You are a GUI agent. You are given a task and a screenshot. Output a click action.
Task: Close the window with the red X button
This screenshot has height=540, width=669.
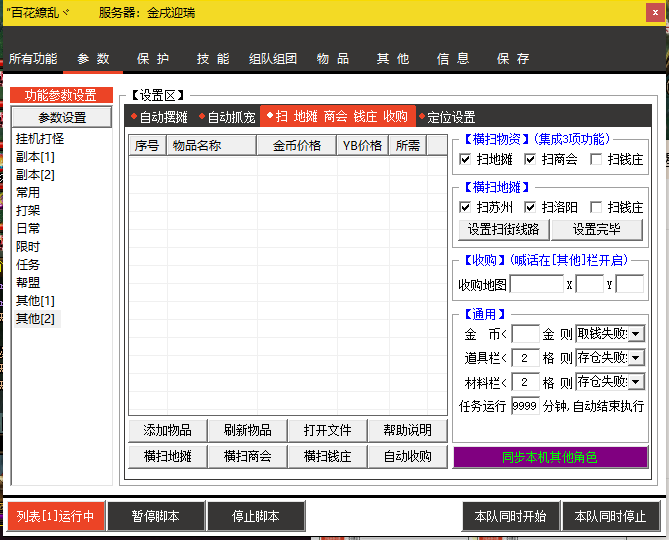(655, 12)
